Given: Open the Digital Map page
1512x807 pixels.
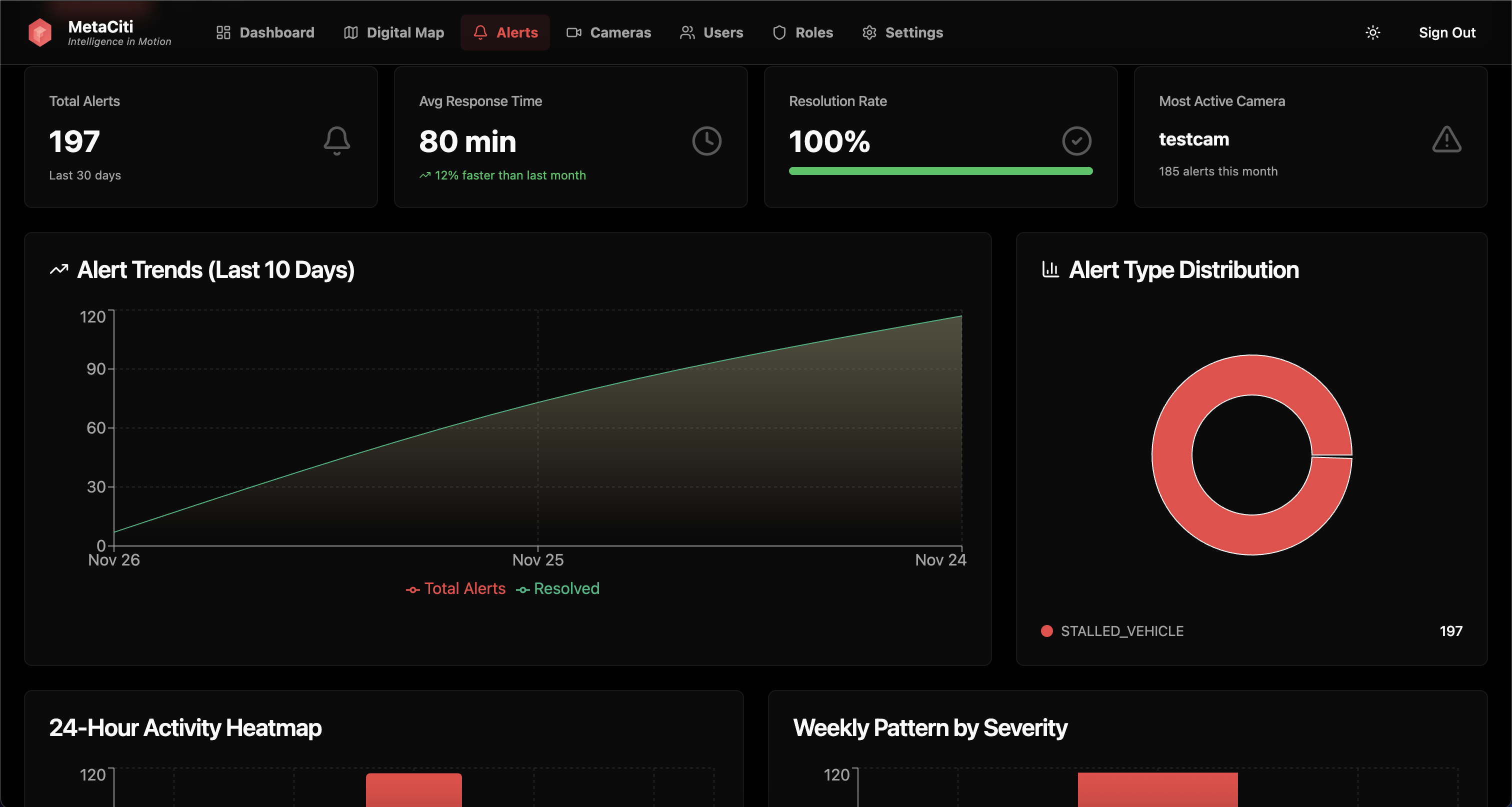Looking at the screenshot, I should (394, 32).
